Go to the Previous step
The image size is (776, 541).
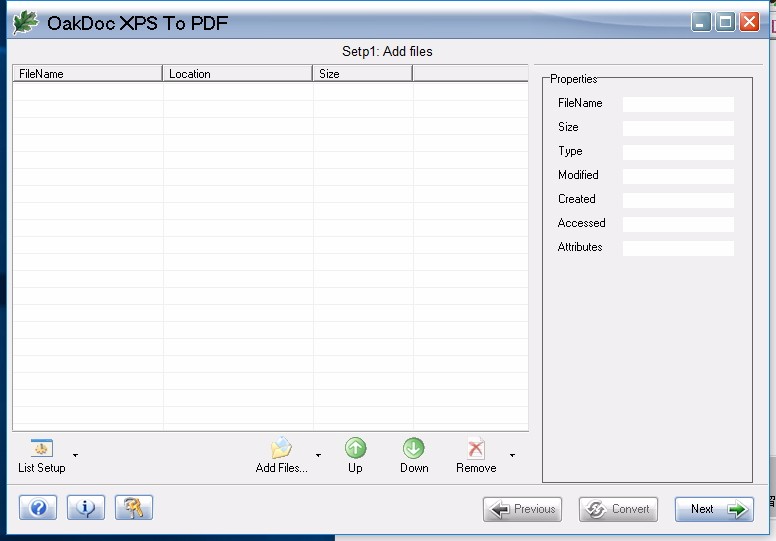tap(522, 509)
